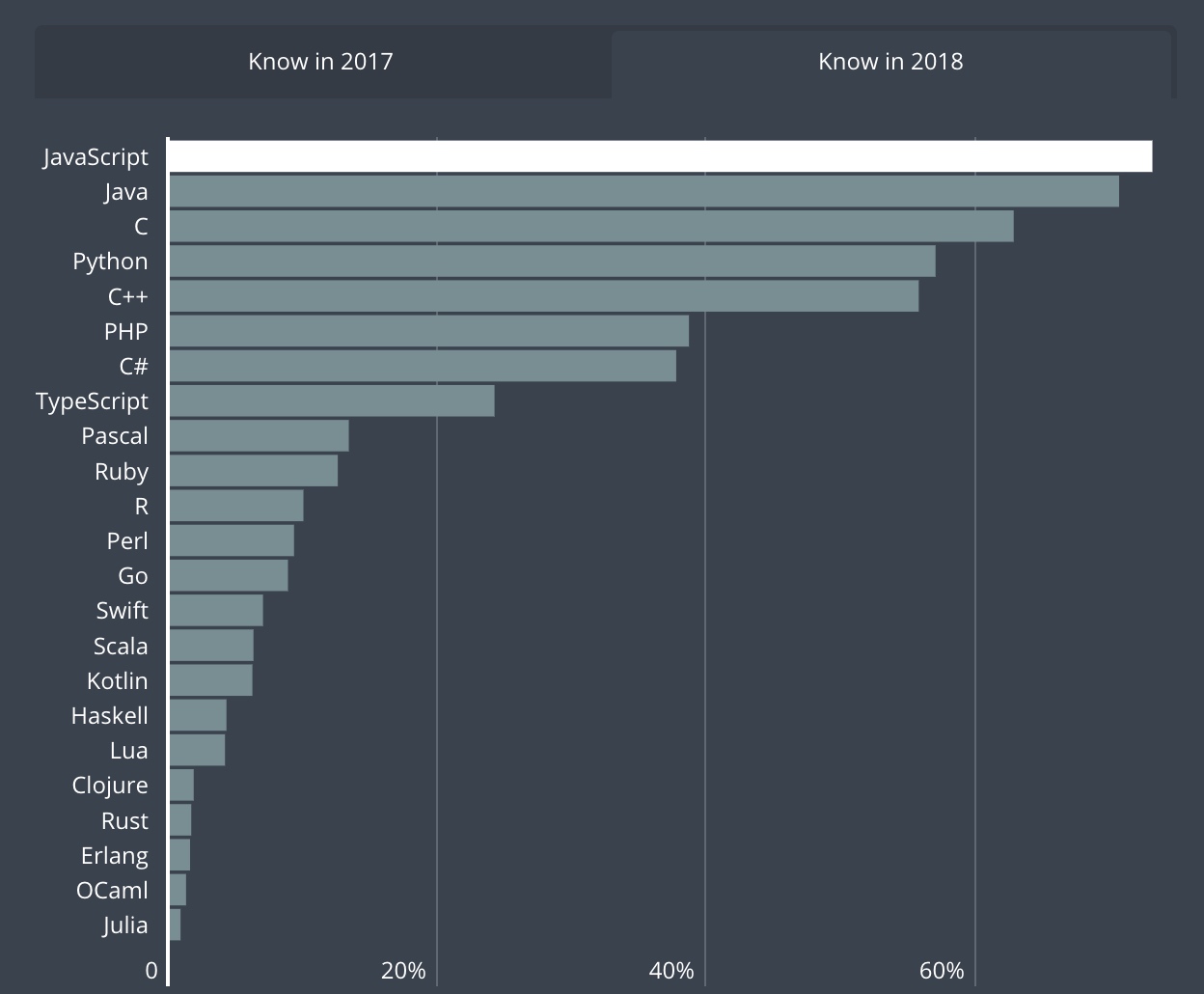Select the Kotlin bar
Image resolution: width=1204 pixels, height=994 pixels.
pyautogui.click(x=210, y=680)
